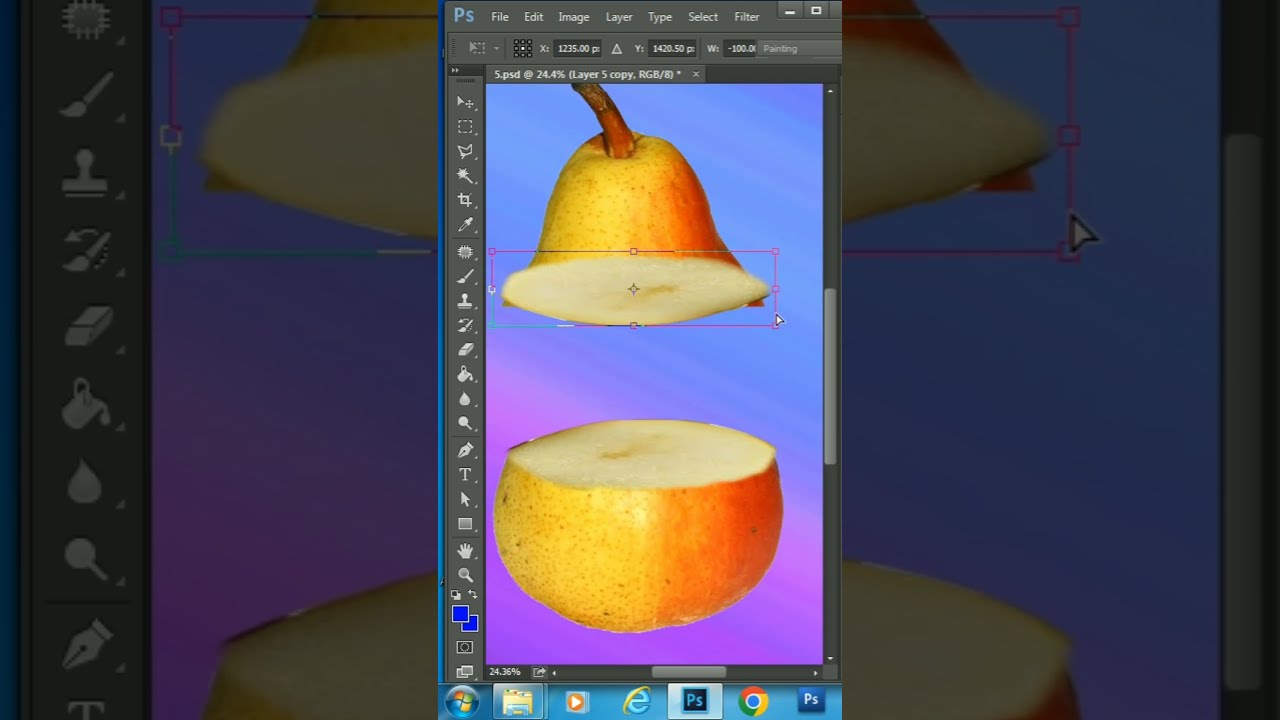The image size is (1280, 720).
Task: Click the vertical scrollbar up arrow
Action: pos(830,90)
